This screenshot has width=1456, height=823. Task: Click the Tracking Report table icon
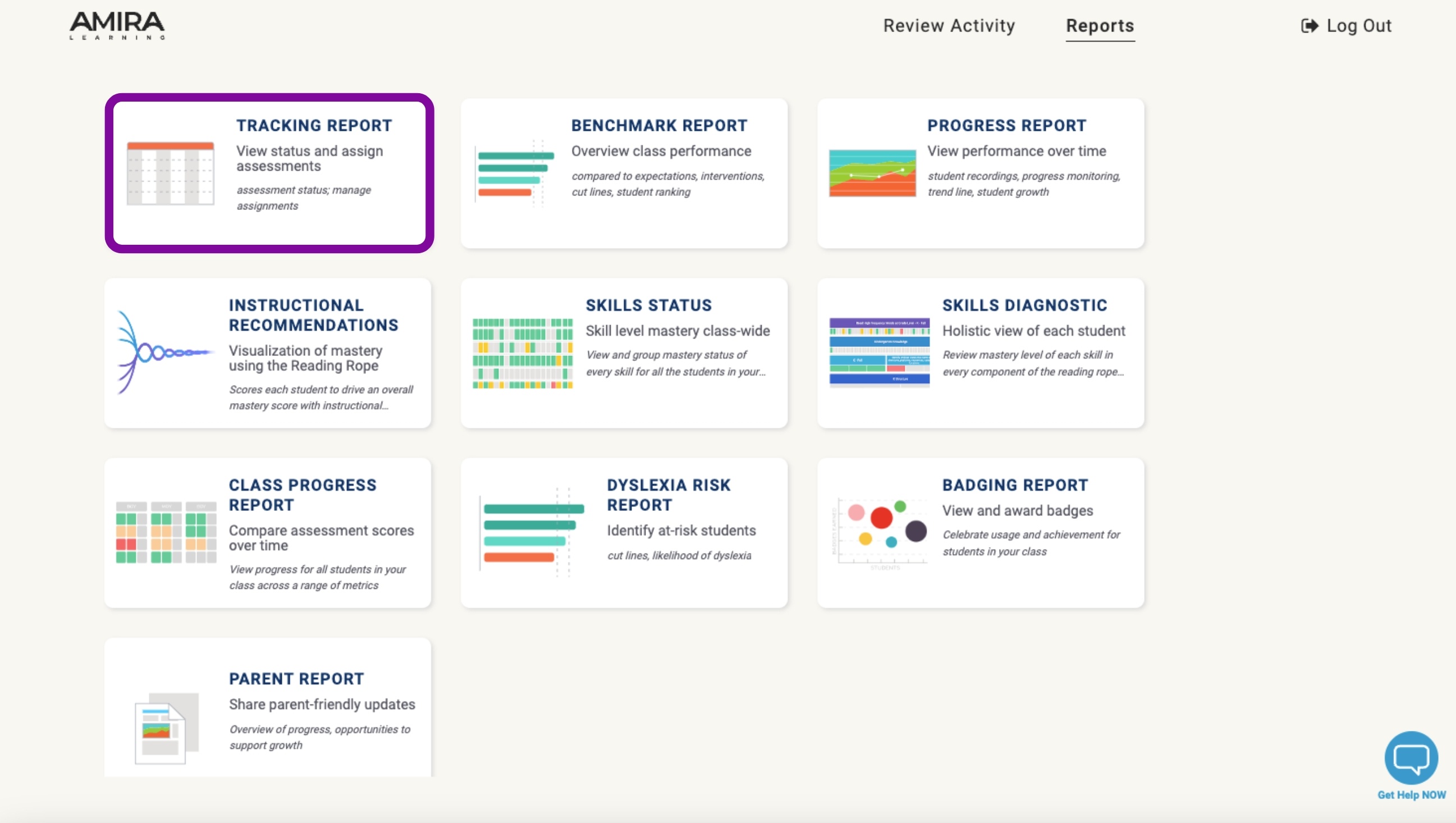(x=171, y=173)
